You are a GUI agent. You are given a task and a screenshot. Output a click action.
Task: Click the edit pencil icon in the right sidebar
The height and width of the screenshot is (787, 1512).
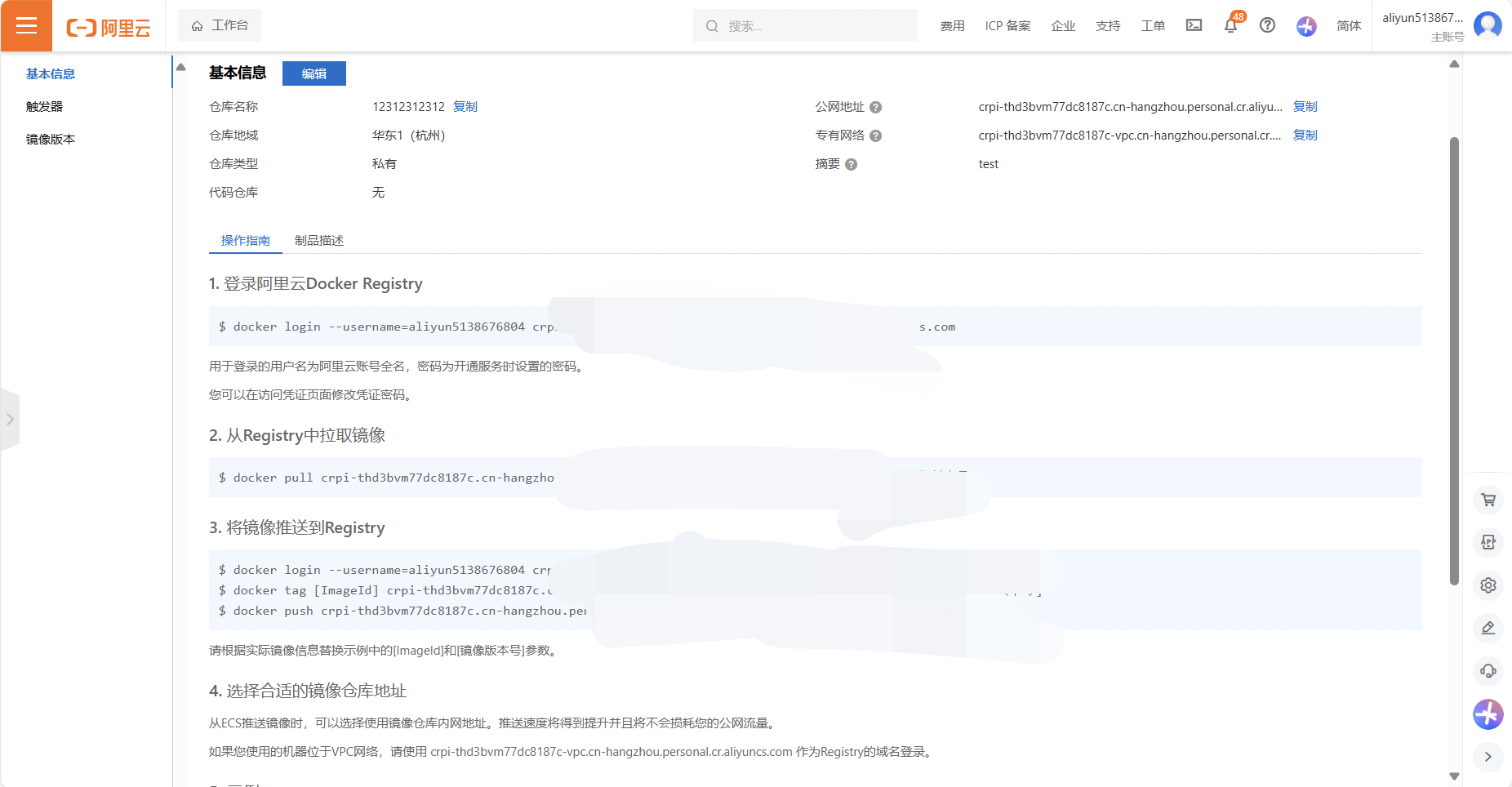(1488, 628)
